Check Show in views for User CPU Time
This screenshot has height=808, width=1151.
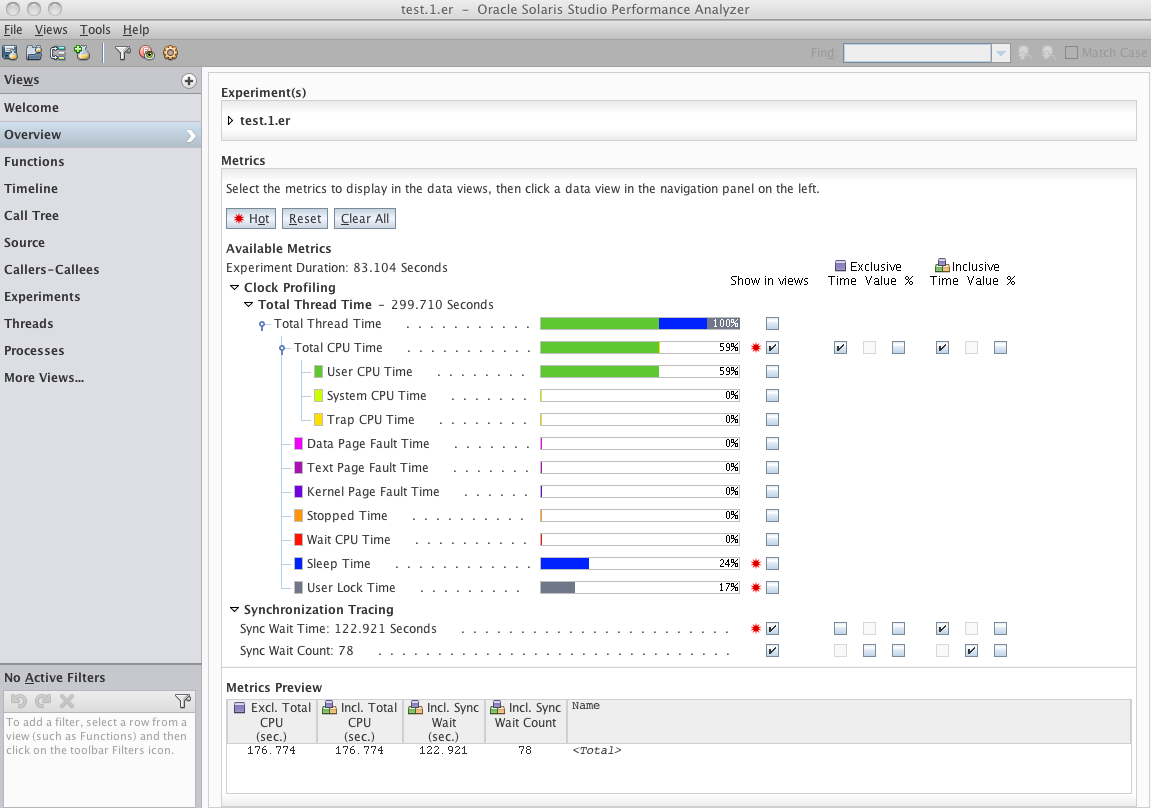pyautogui.click(x=772, y=372)
